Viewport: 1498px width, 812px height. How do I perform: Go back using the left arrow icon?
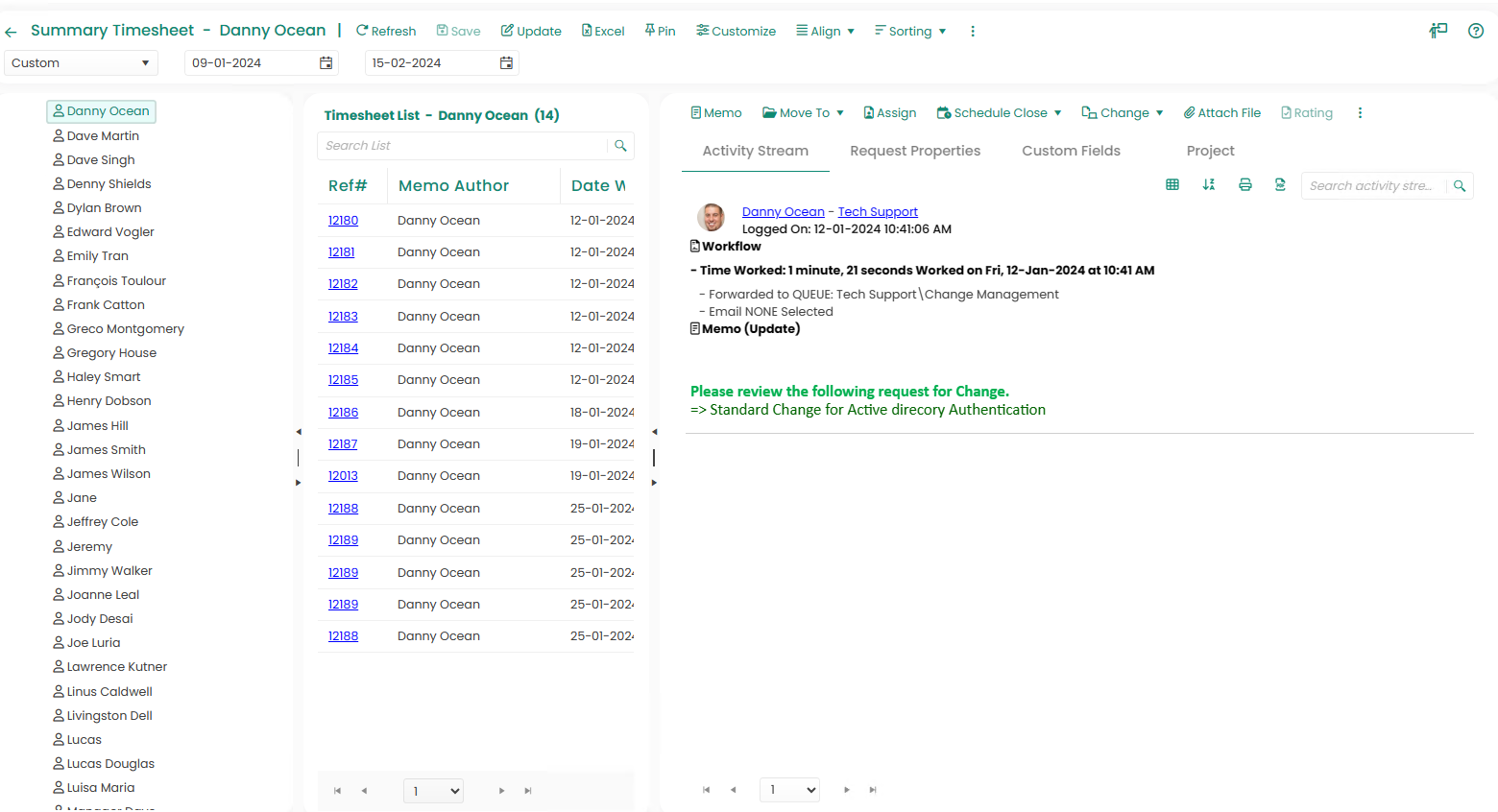(12, 32)
